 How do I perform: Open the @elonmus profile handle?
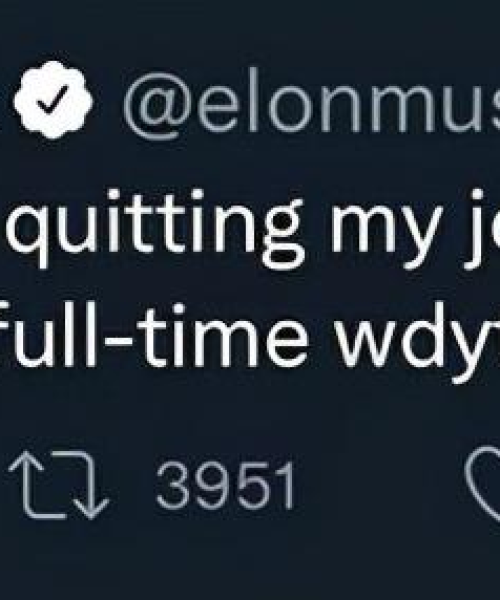click(x=311, y=103)
